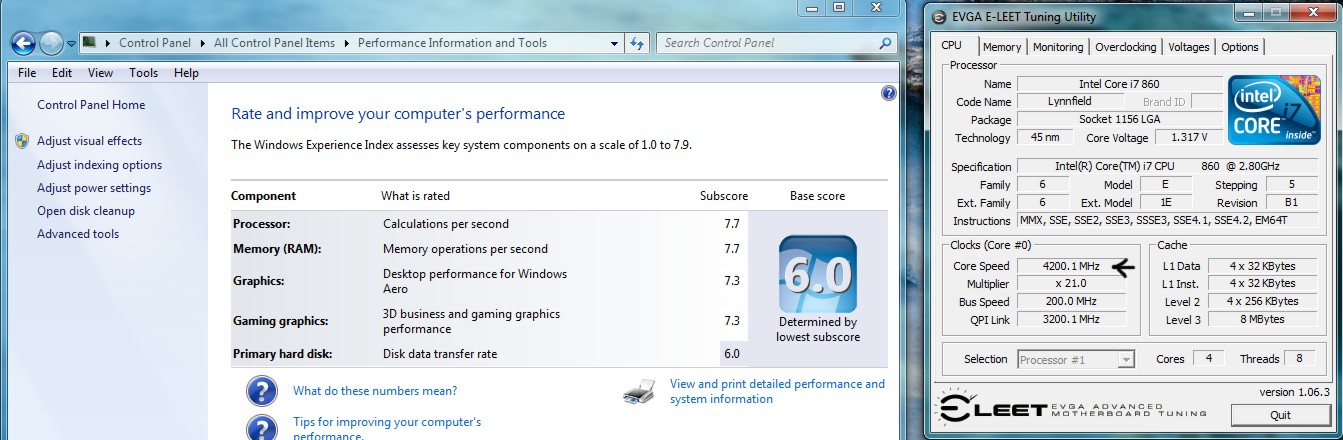
Task: Click Tips for improving your computer's performance link
Action: [387, 429]
